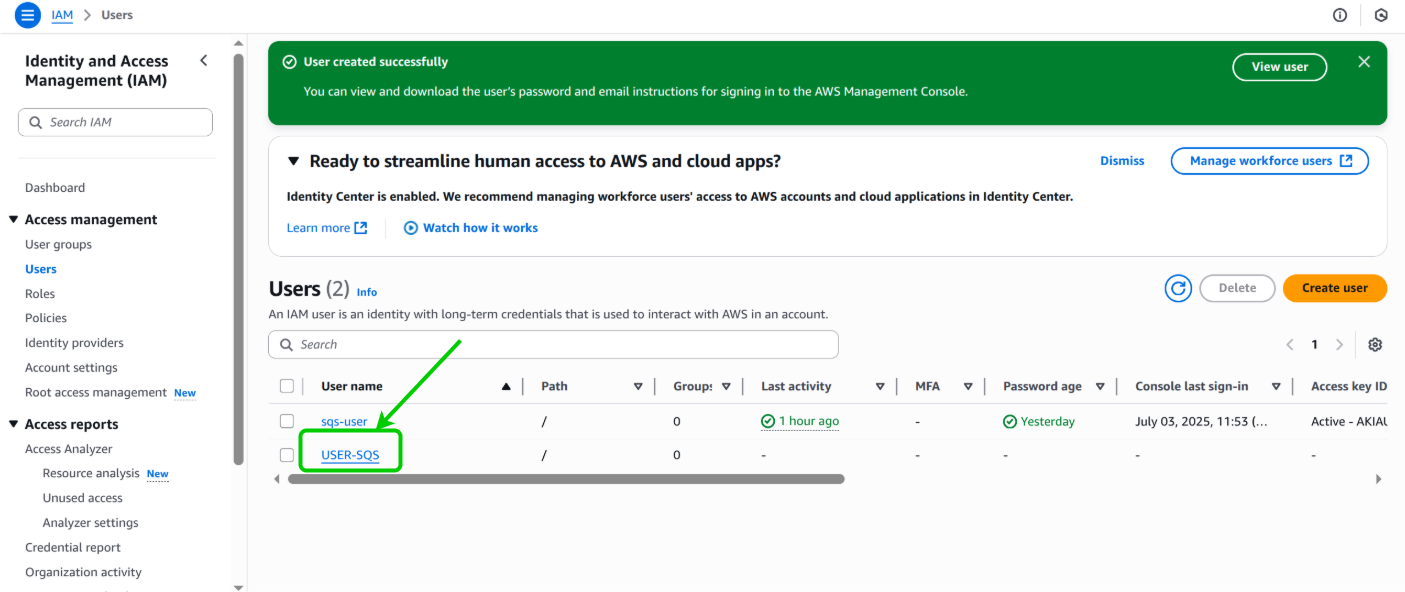This screenshot has width=1405, height=592.
Task: Open Roles in the sidebar
Action: point(40,294)
